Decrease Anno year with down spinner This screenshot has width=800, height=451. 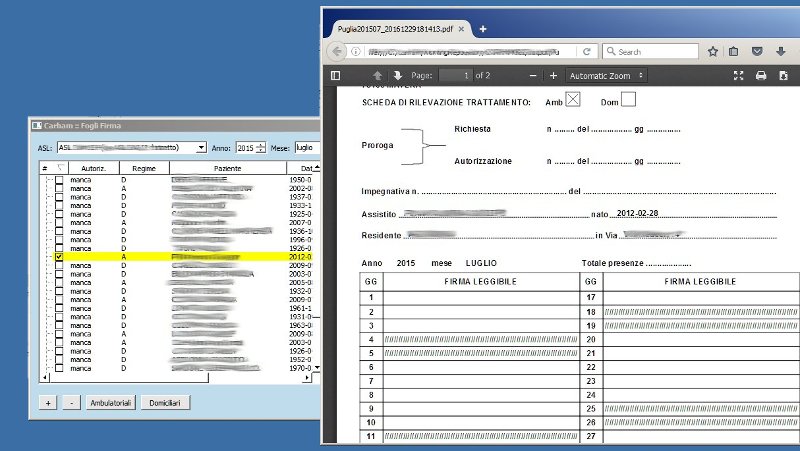(x=261, y=150)
